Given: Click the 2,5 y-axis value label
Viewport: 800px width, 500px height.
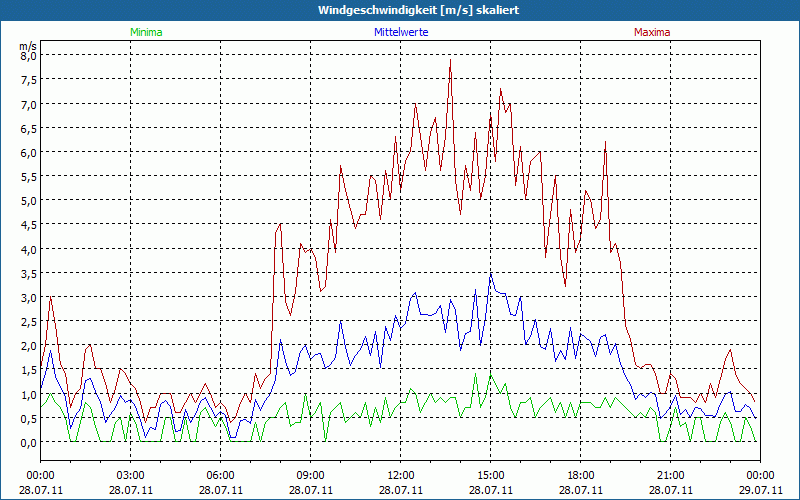Looking at the screenshot, I should click(27, 321).
